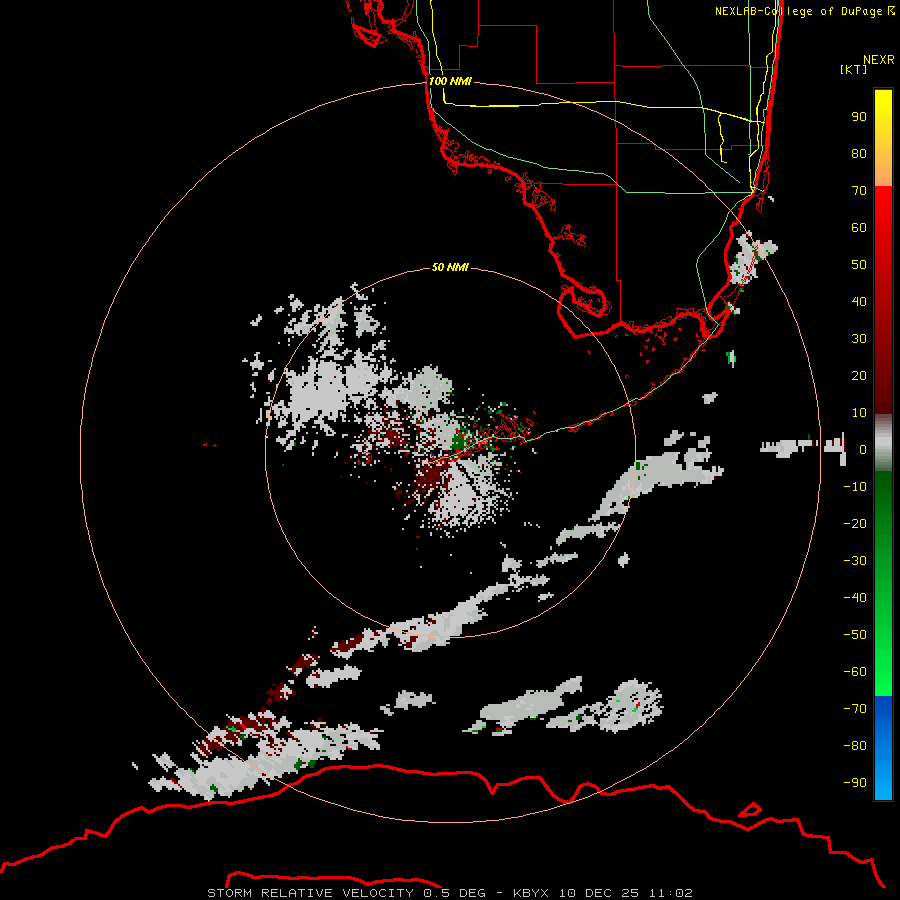Pick the orange band of the color scale

click(883, 171)
